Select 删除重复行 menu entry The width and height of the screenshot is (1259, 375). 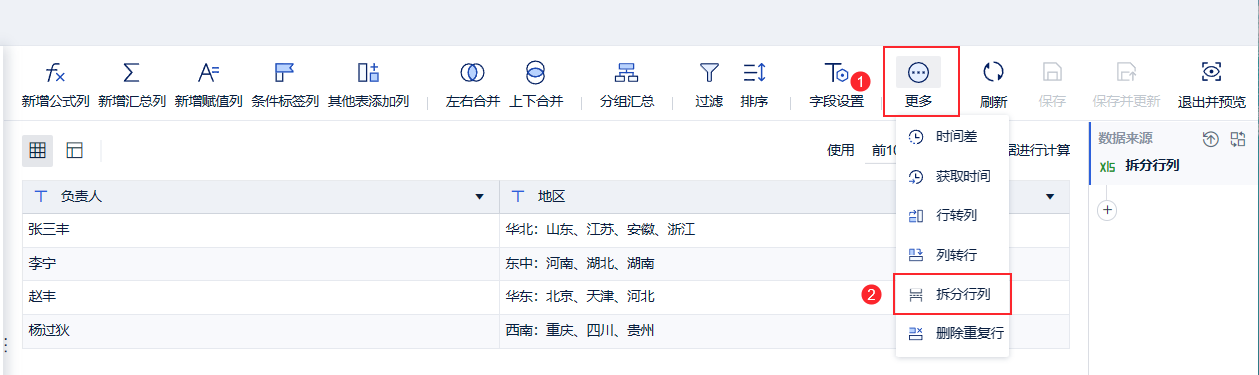point(952,333)
